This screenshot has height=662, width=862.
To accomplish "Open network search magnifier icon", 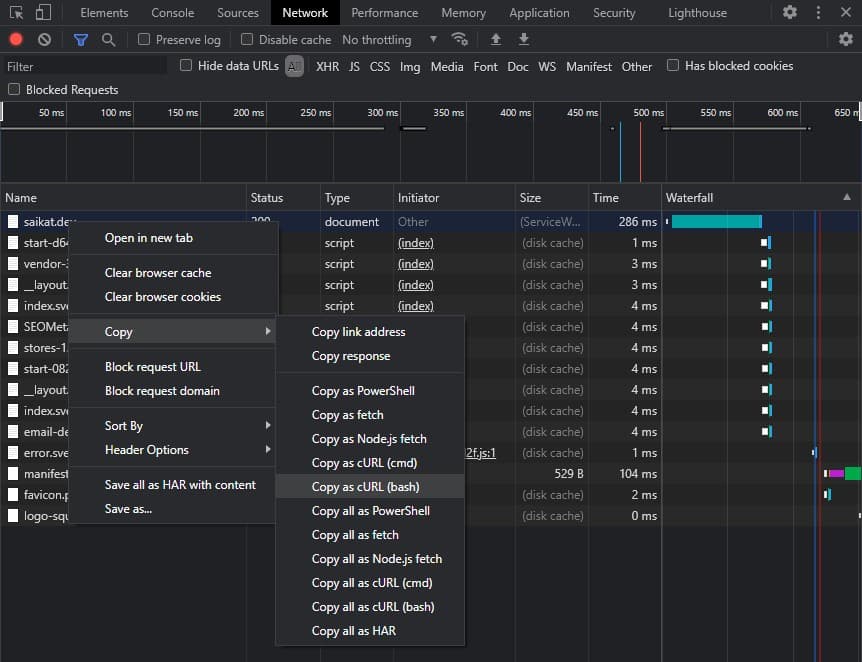I will 108,40.
